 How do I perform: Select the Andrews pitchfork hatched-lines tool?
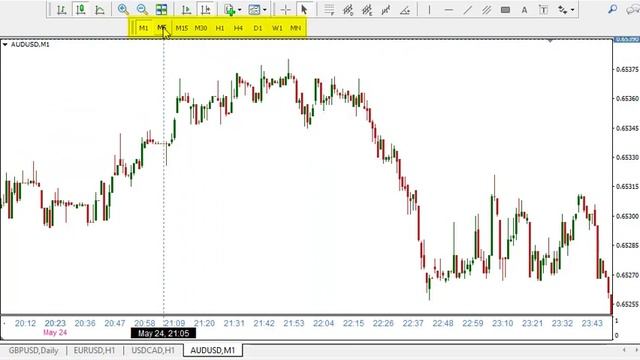(x=348, y=9)
